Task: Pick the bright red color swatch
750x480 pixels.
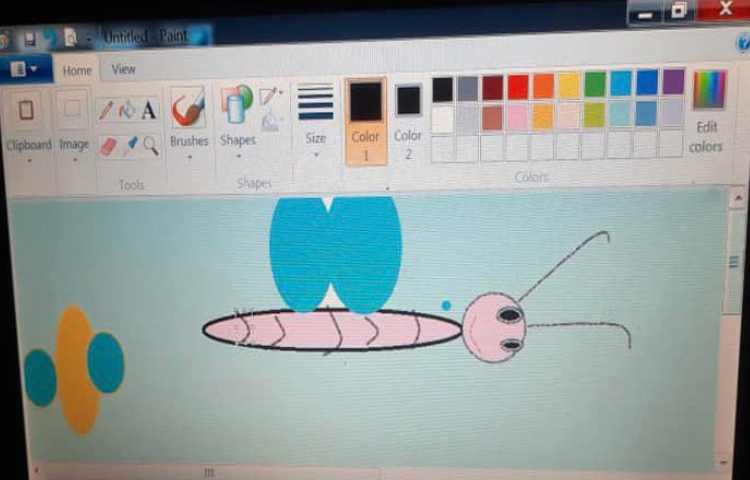Action: [518, 87]
